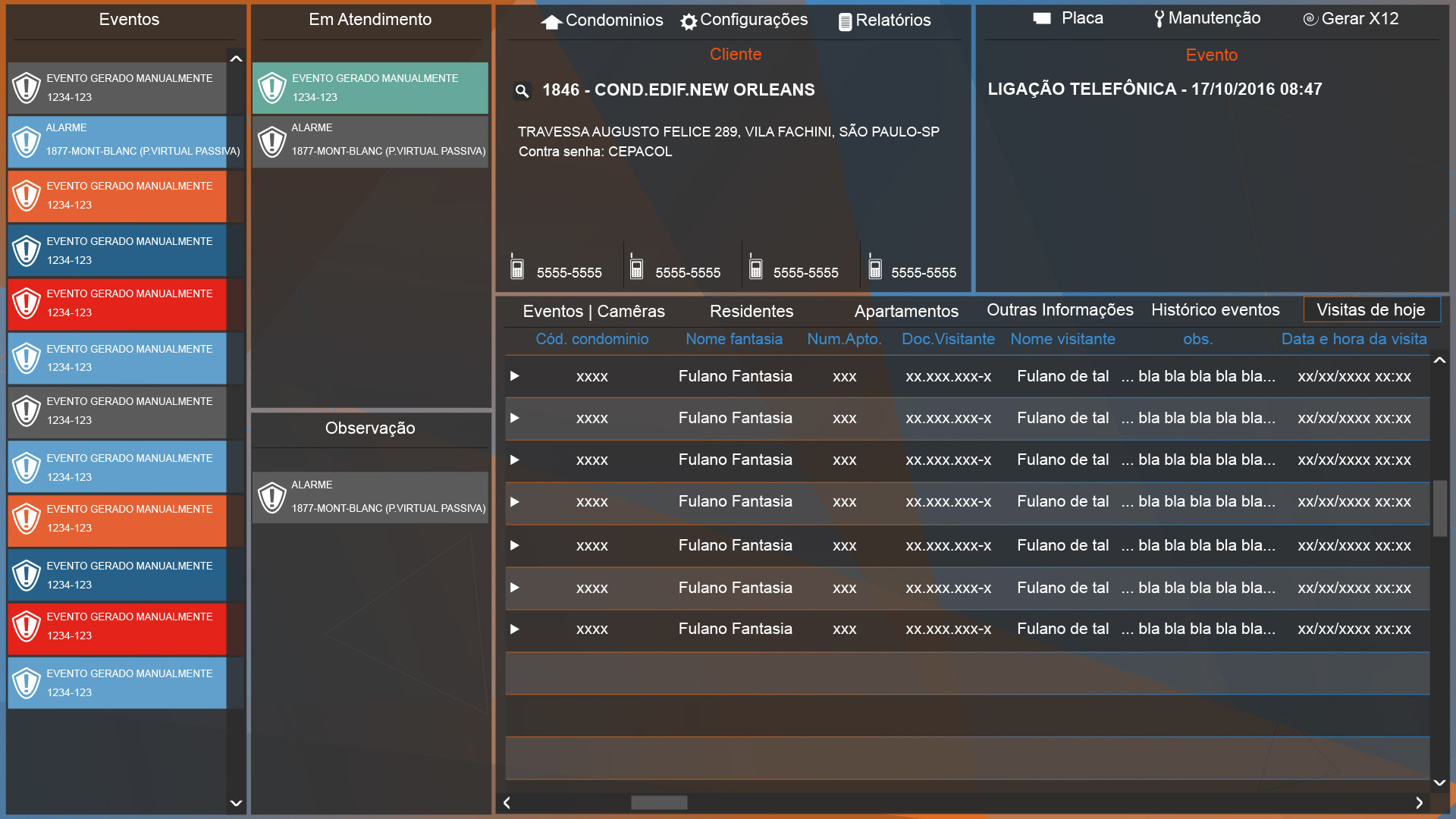This screenshot has width=1456, height=819.
Task: Select Visitas de hoje tab
Action: [x=1371, y=309]
